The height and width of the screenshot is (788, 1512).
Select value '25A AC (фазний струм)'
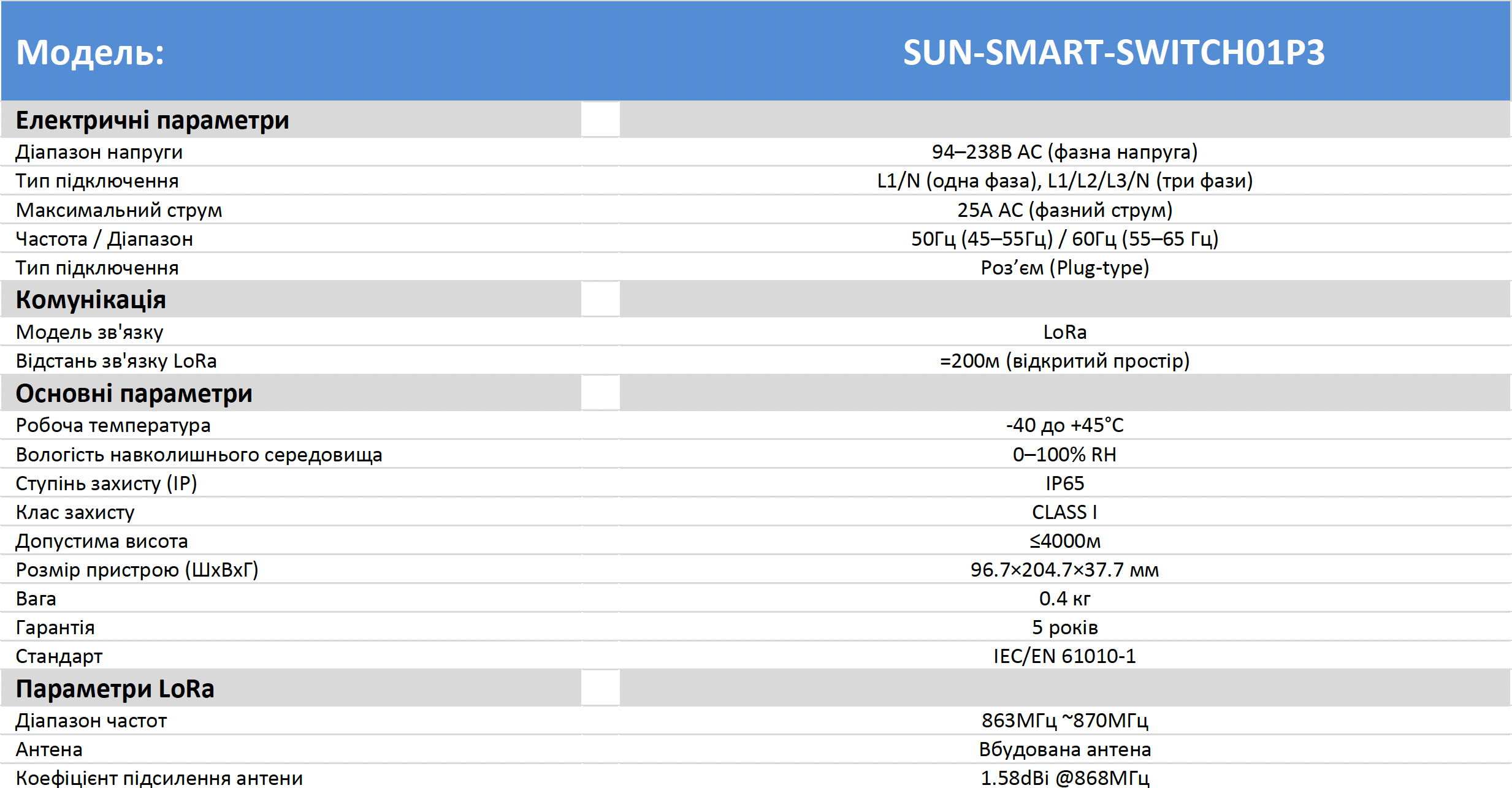pyautogui.click(x=1064, y=210)
